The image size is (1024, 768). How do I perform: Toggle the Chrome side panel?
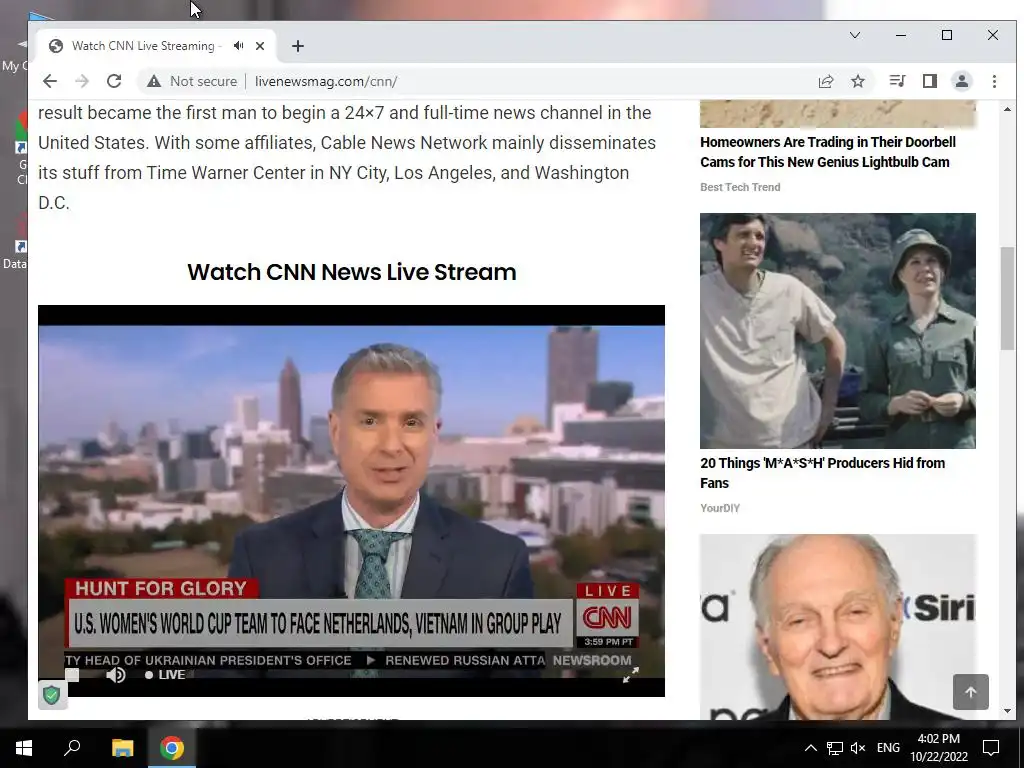pyautogui.click(x=929, y=81)
